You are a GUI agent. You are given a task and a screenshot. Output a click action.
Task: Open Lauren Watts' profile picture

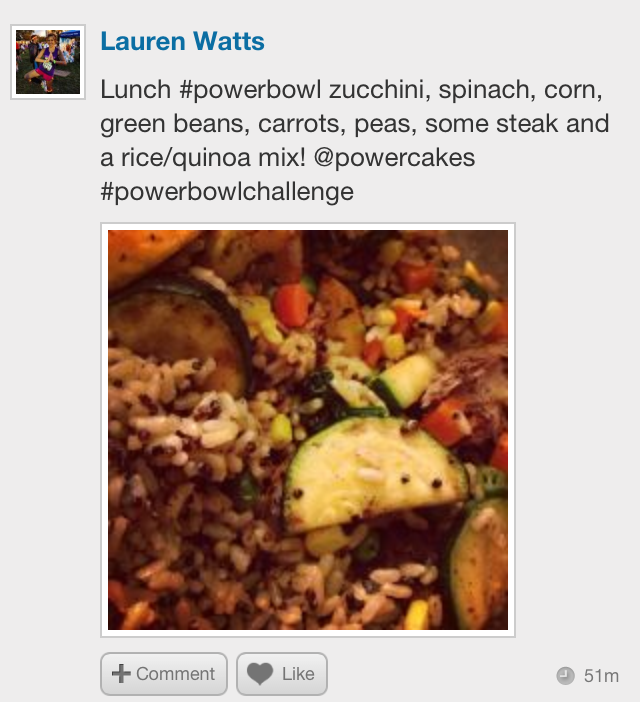pos(48,62)
